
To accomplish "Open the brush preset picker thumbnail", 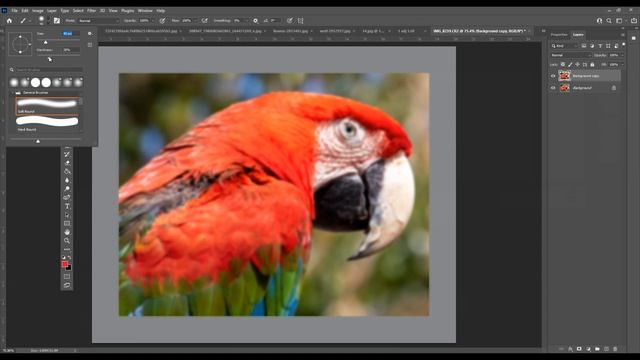I will tap(42, 20).
